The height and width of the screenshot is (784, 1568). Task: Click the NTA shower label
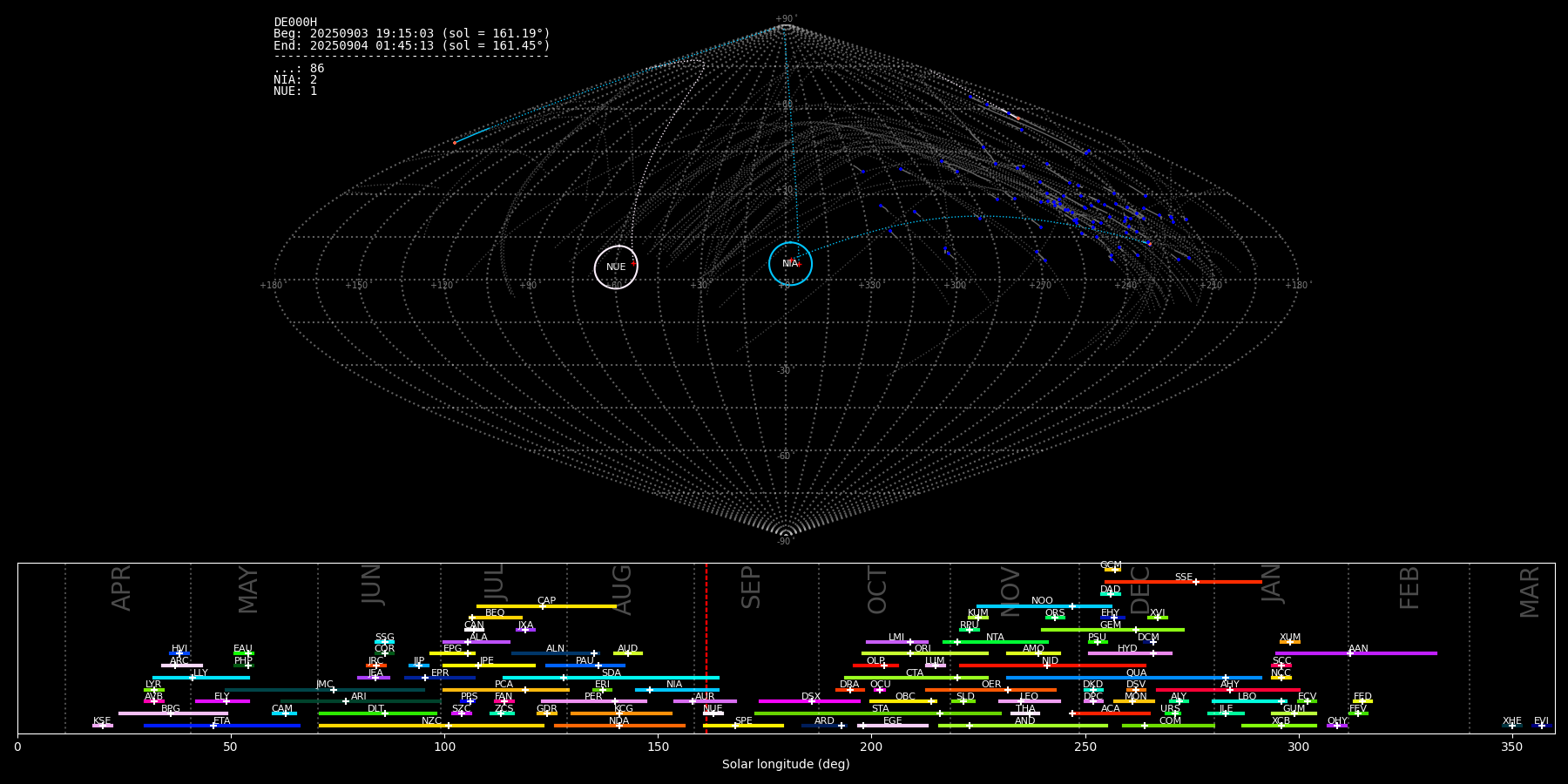995,638
